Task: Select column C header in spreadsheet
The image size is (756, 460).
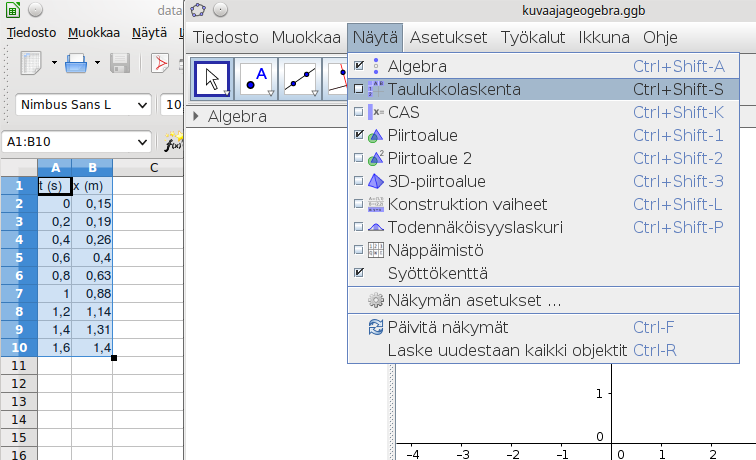Action: tap(154, 167)
